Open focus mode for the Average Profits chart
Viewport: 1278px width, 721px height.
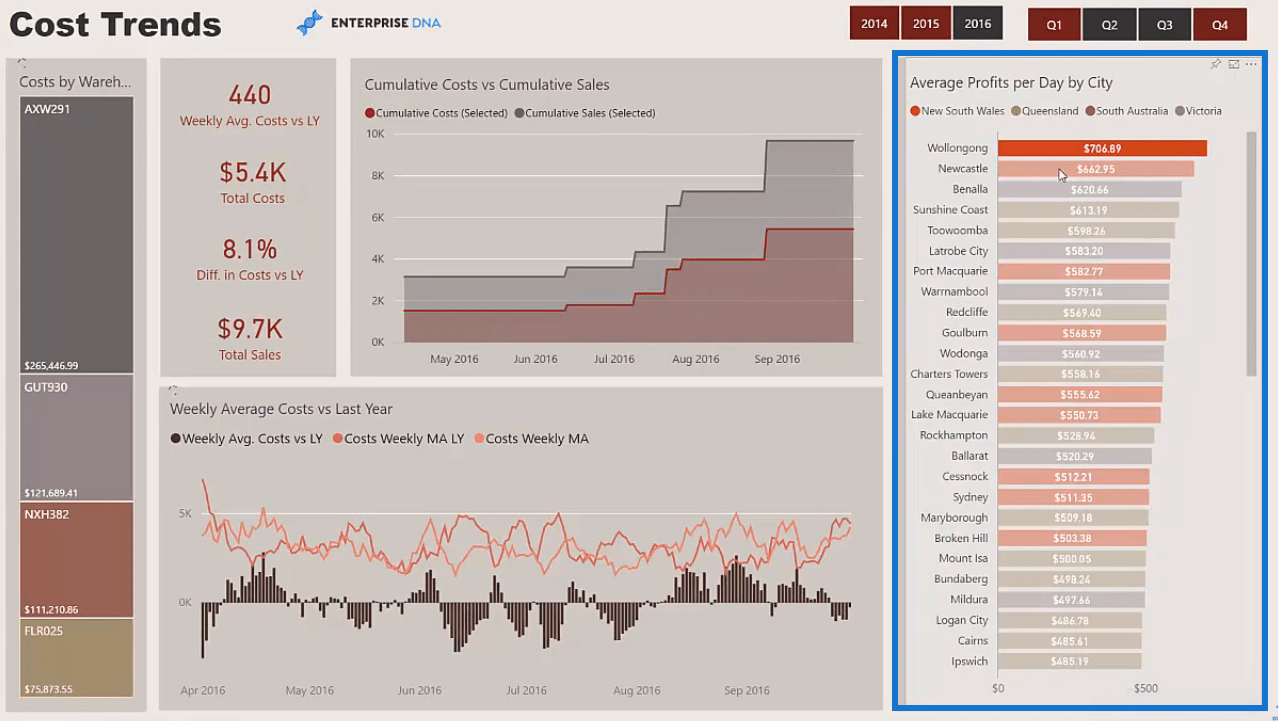pos(1234,64)
